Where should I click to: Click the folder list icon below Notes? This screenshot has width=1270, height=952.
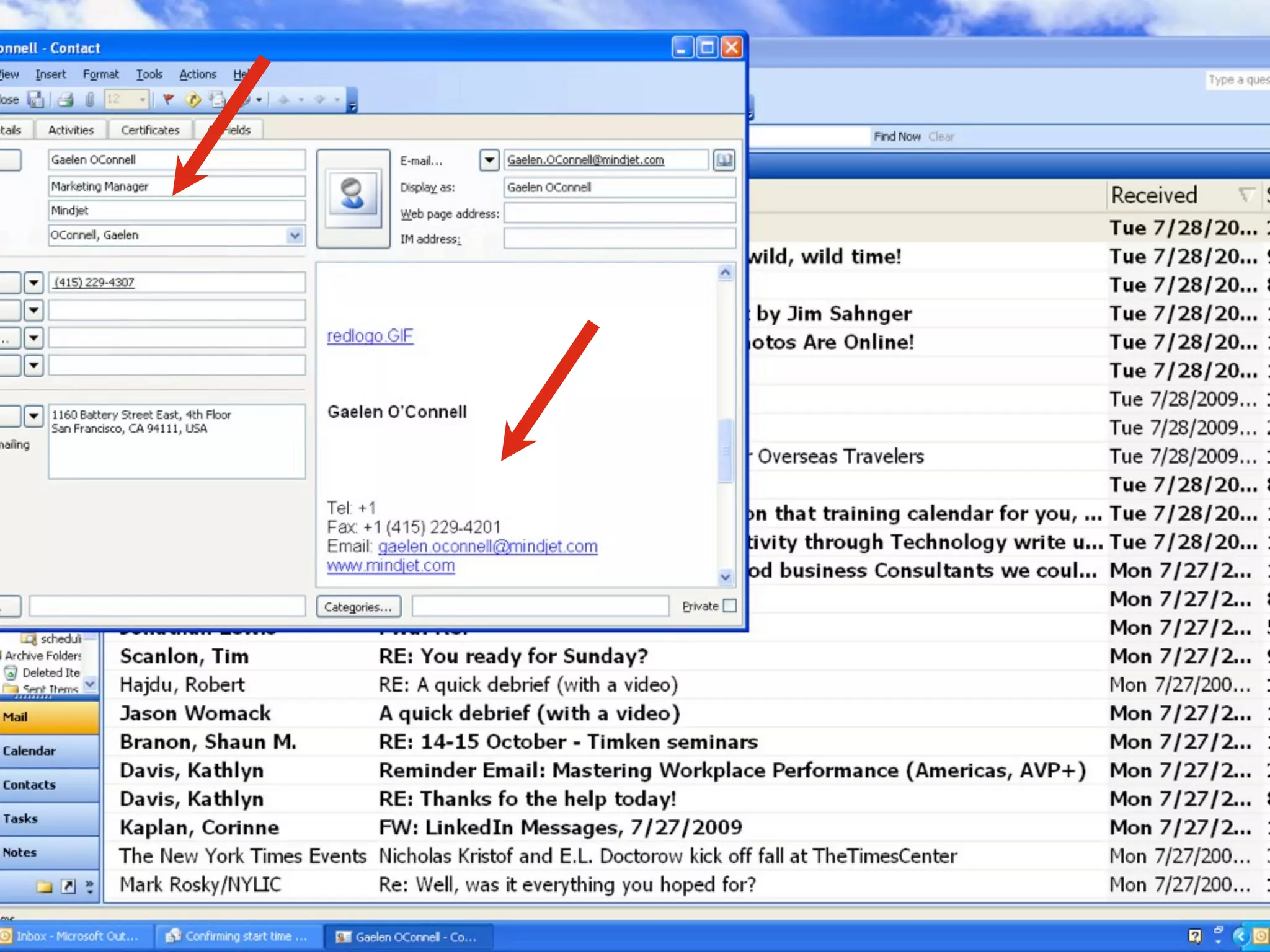(43, 886)
